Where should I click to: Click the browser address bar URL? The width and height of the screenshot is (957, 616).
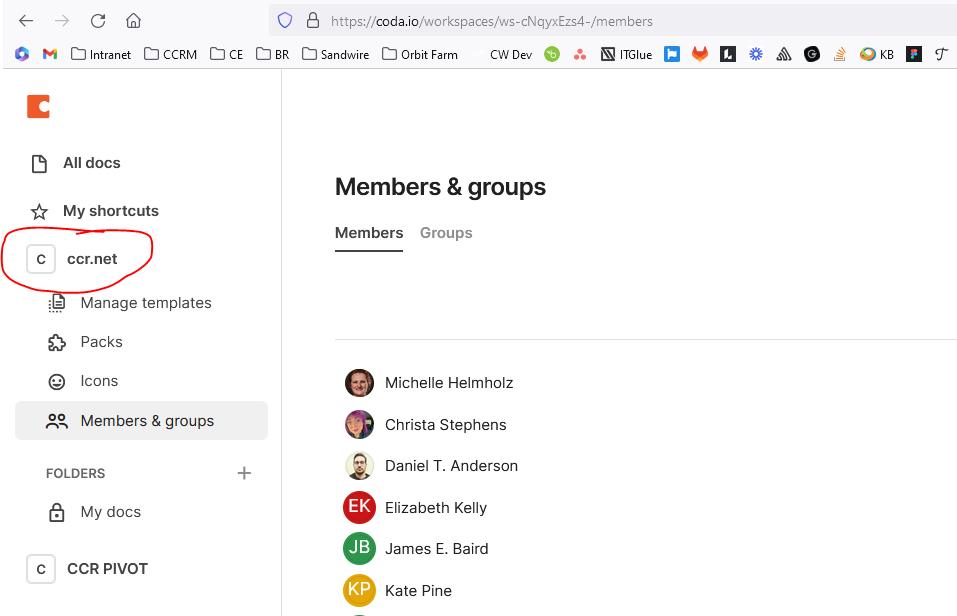point(490,21)
